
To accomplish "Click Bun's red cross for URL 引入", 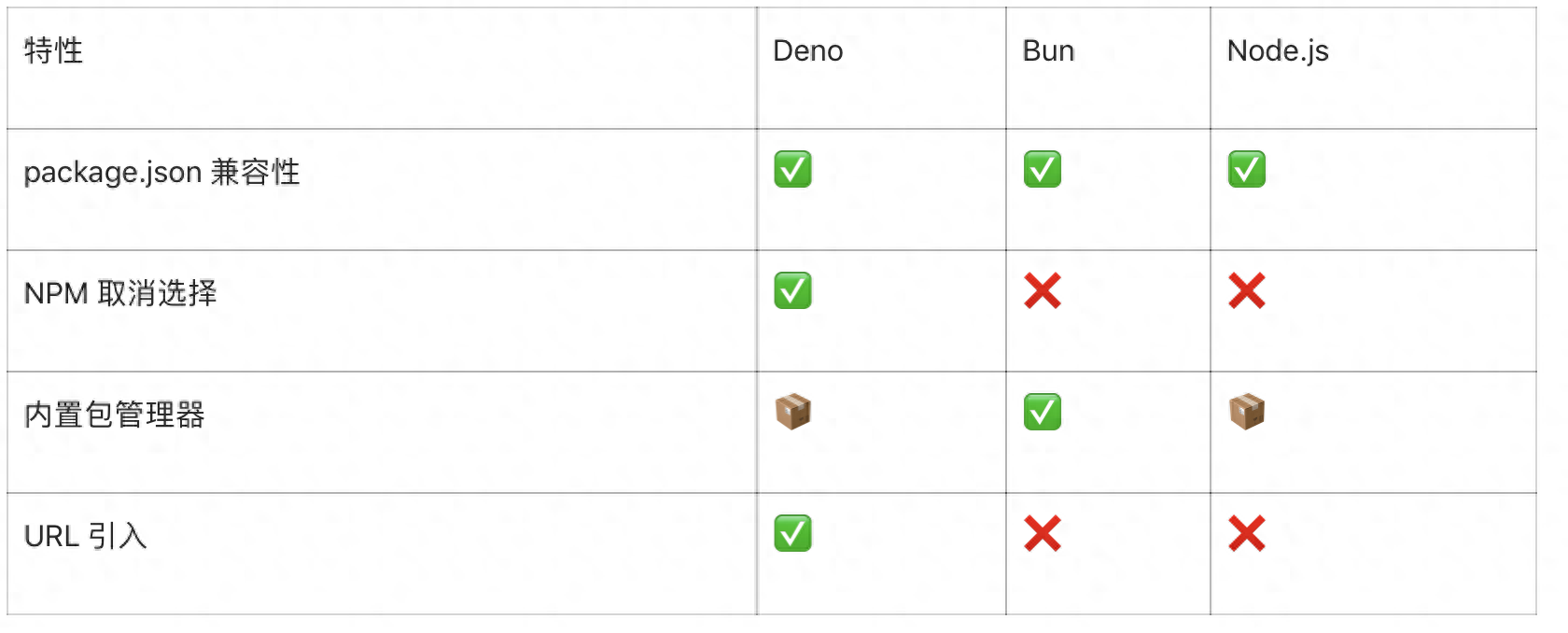I will click(1042, 534).
